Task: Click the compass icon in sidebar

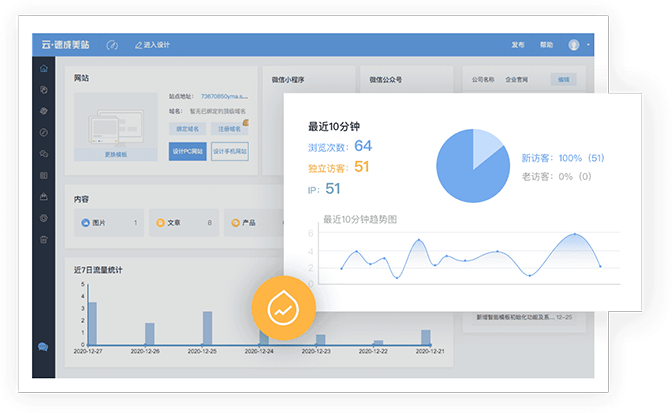Action: pyautogui.click(x=43, y=132)
